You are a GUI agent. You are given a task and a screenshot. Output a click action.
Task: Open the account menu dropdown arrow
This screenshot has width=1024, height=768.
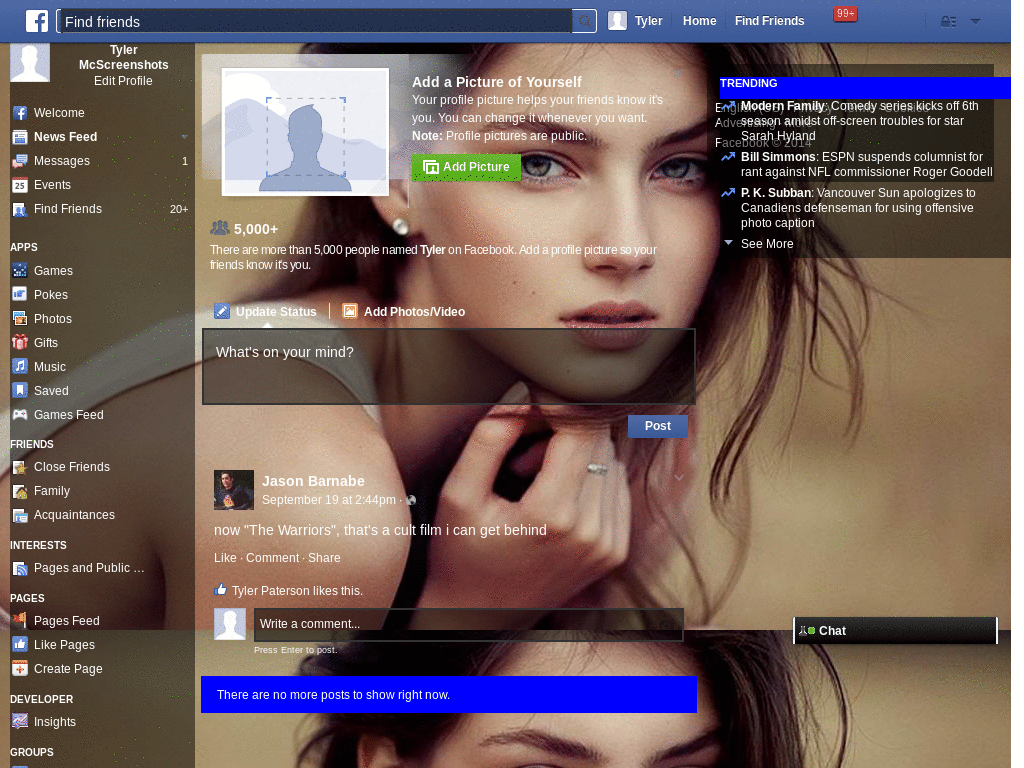coord(975,22)
